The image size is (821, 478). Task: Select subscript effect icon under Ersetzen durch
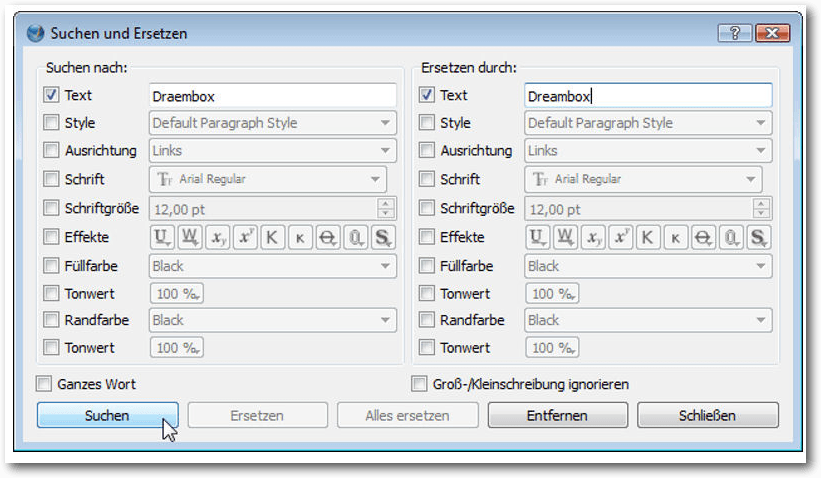tap(593, 238)
